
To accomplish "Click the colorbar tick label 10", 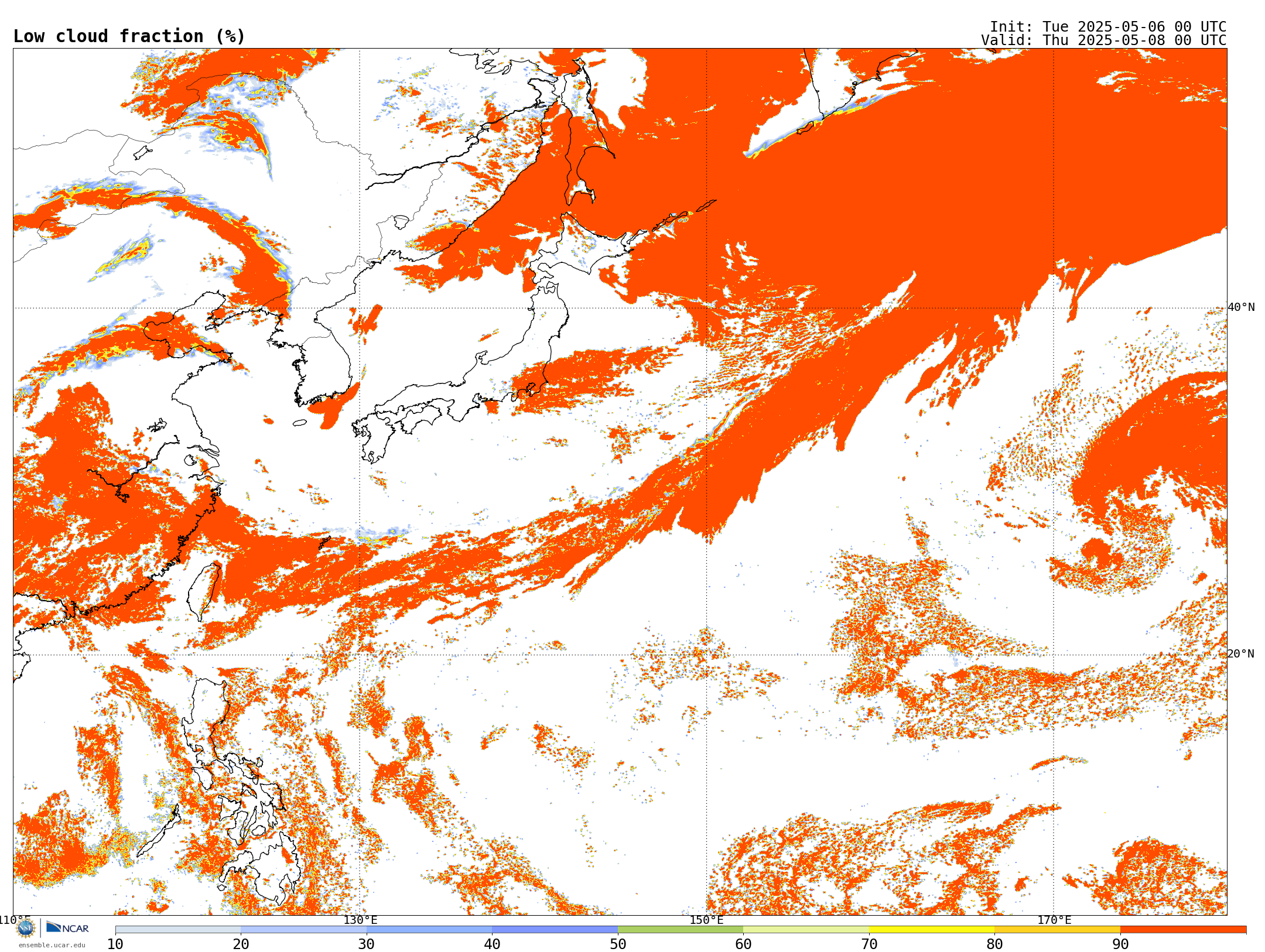I will tap(115, 944).
